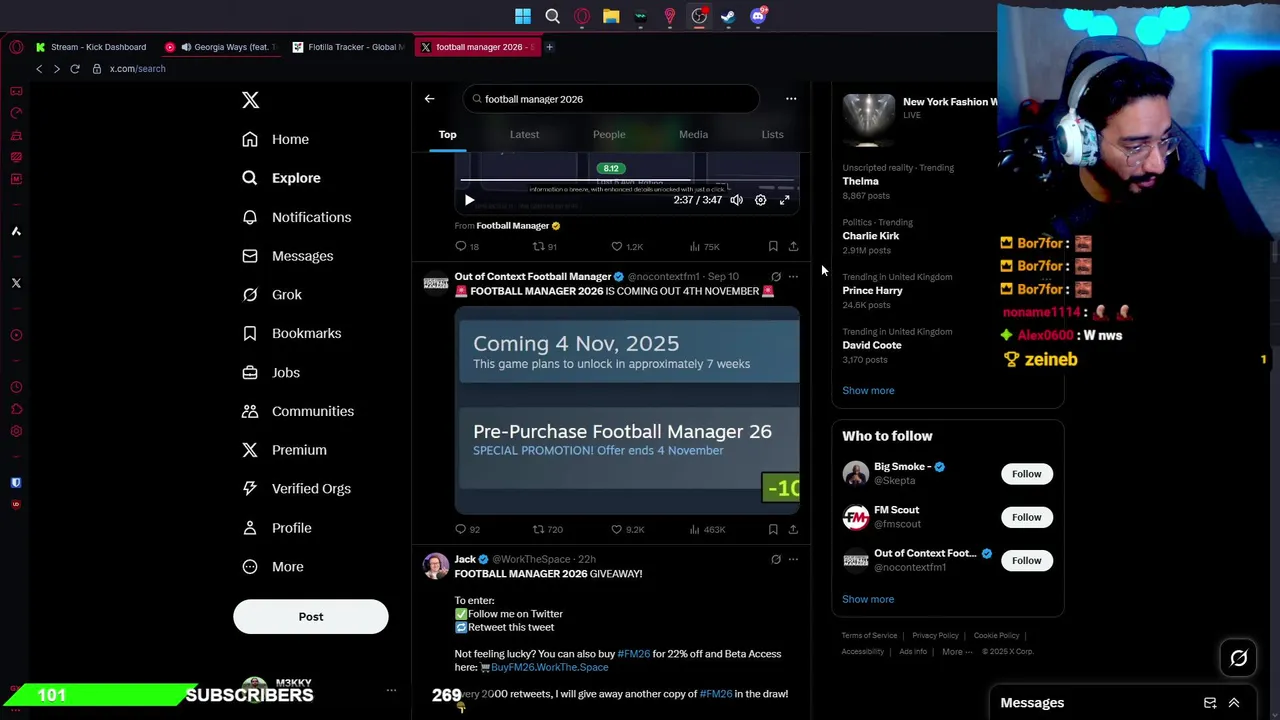Switch to the Lists results tab
1280x720 pixels.
772,134
